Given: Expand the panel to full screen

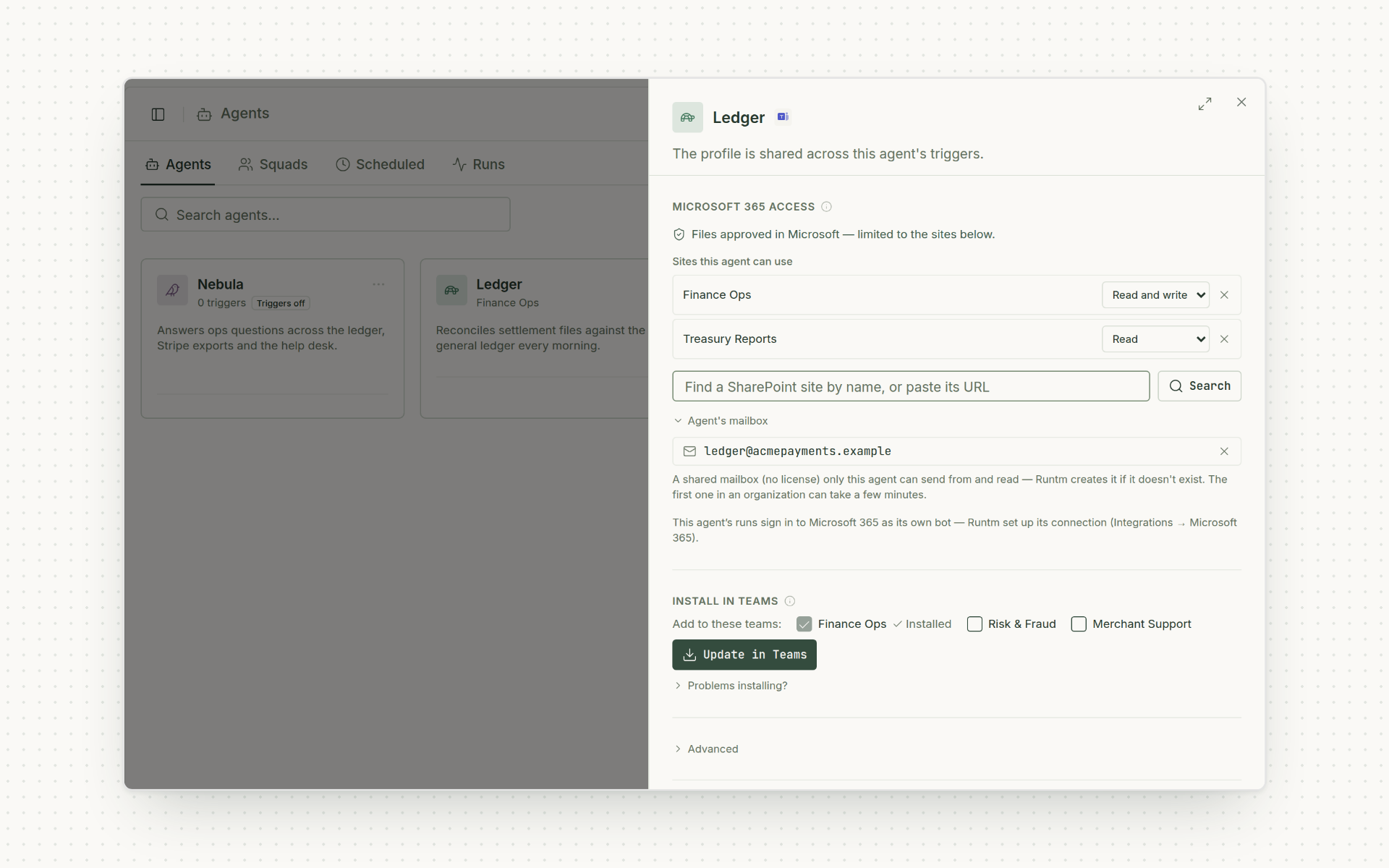Looking at the screenshot, I should tap(1205, 103).
